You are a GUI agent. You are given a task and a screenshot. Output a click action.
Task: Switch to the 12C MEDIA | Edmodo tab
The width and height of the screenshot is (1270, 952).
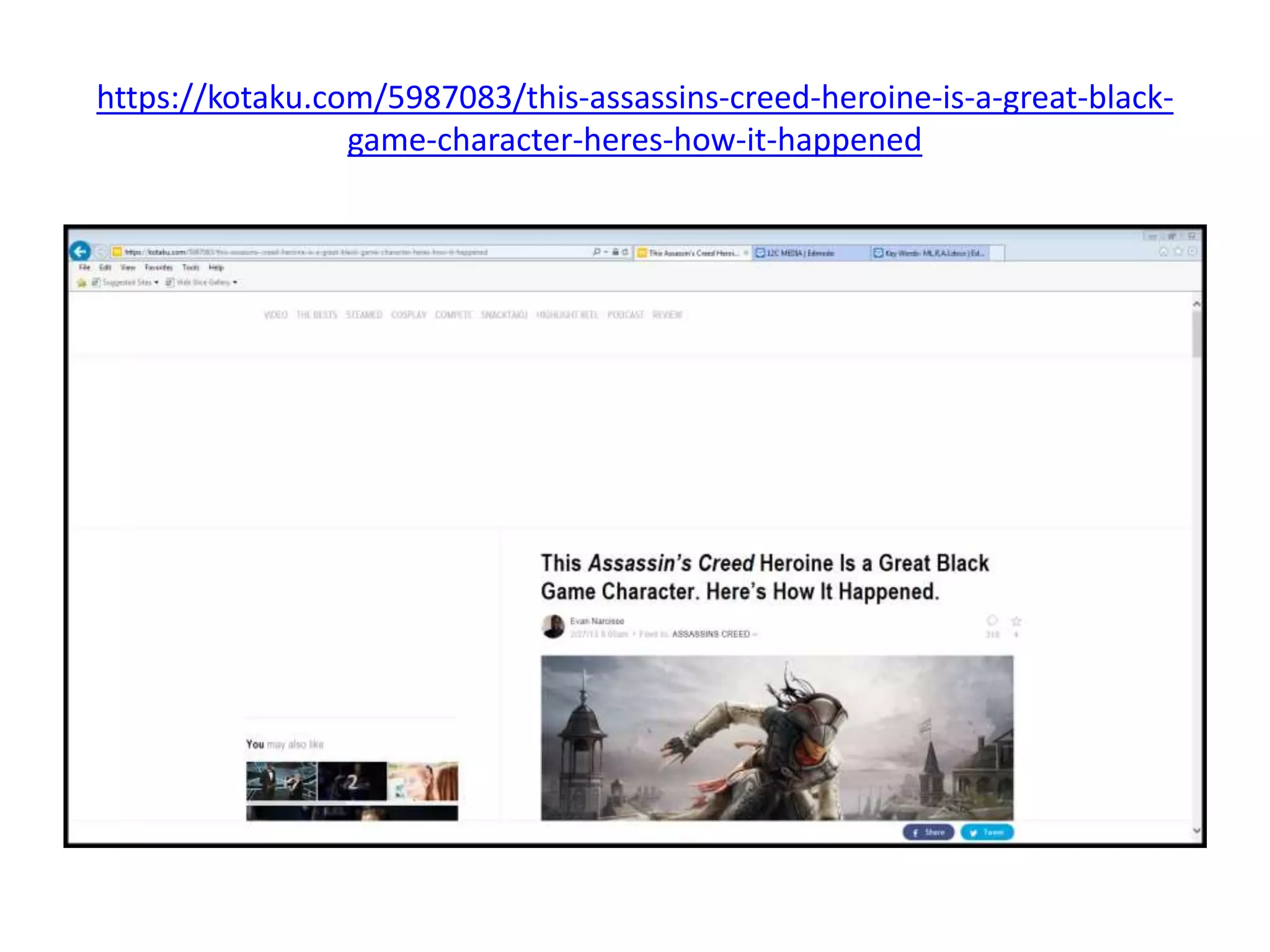click(811, 253)
